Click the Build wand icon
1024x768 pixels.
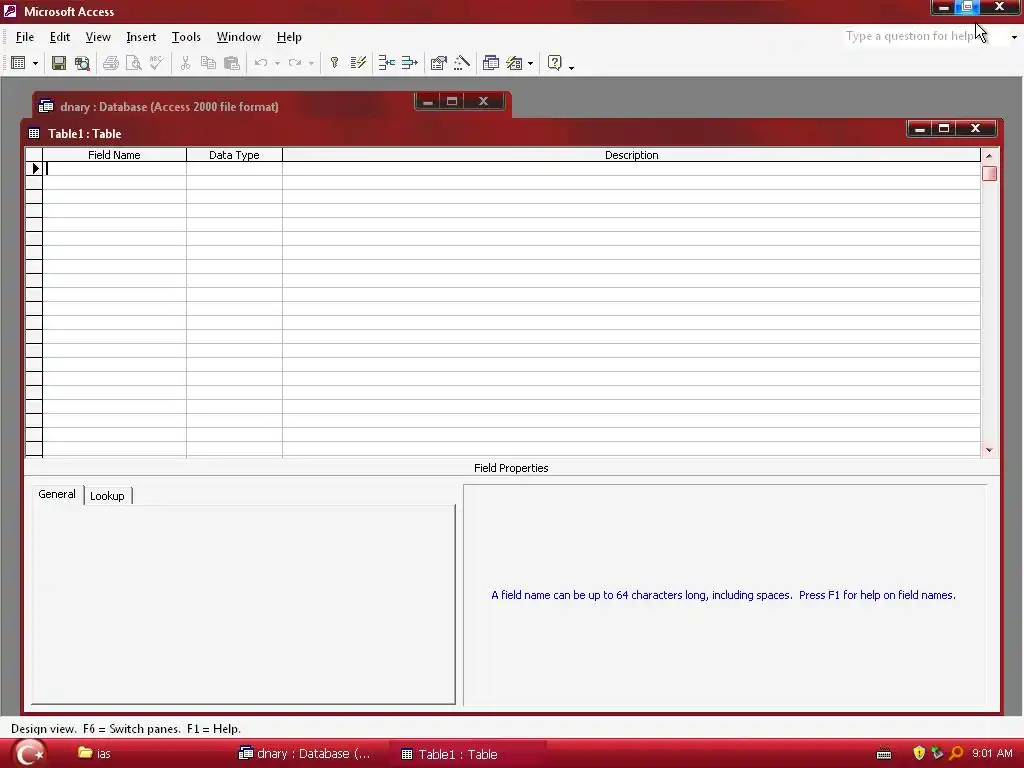(x=462, y=63)
